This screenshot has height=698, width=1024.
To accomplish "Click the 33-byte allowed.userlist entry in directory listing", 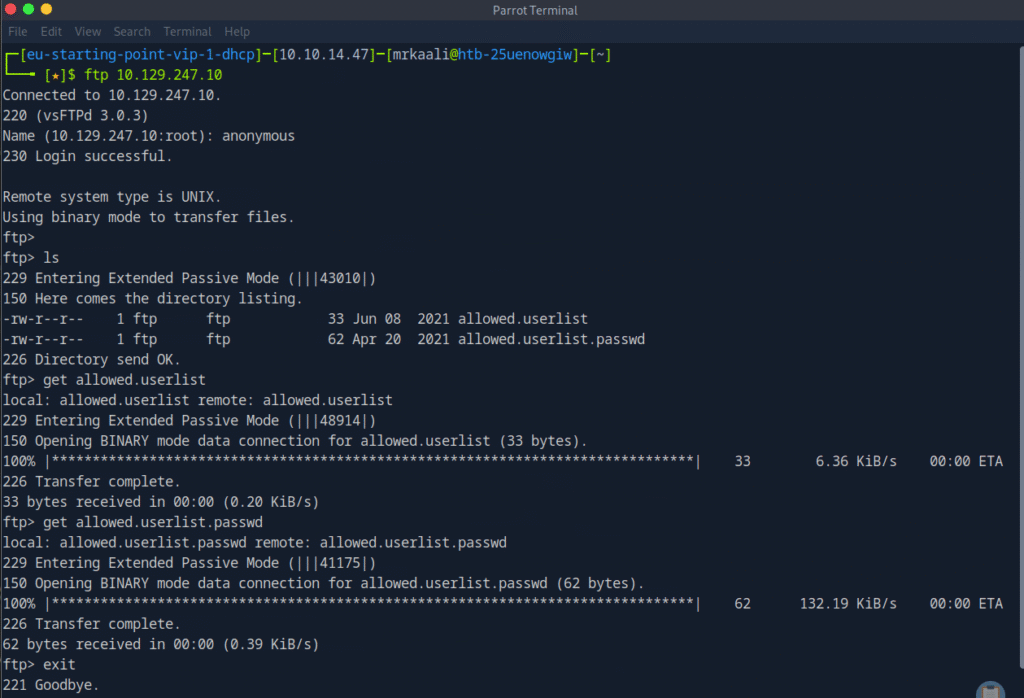I will tap(522, 319).
